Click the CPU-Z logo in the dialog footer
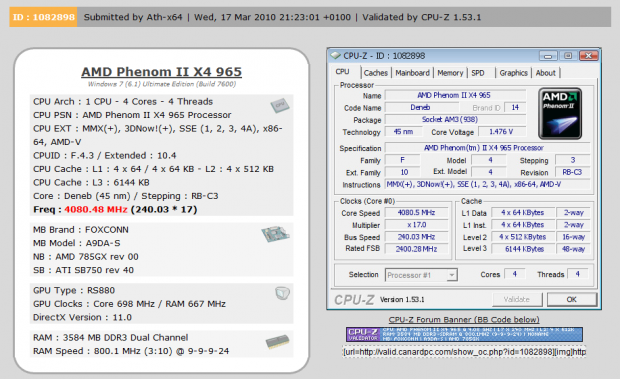Image resolution: width=620 pixels, height=379 pixels. (354, 300)
